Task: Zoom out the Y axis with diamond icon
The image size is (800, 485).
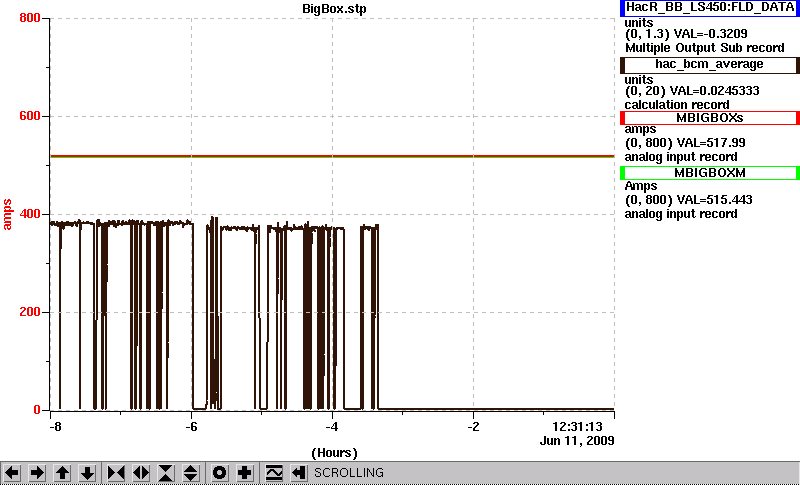Action: (x=191, y=473)
